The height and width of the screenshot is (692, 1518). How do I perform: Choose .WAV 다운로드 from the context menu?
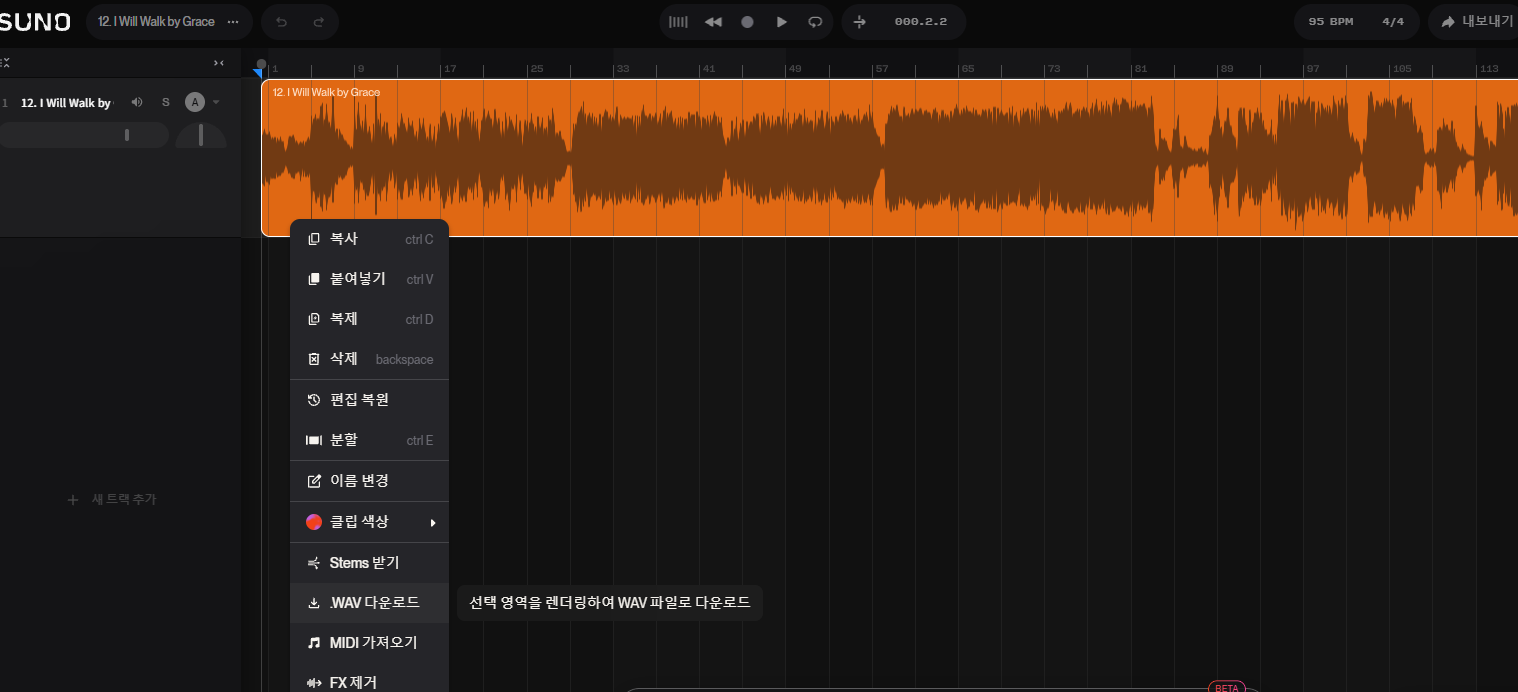point(369,603)
